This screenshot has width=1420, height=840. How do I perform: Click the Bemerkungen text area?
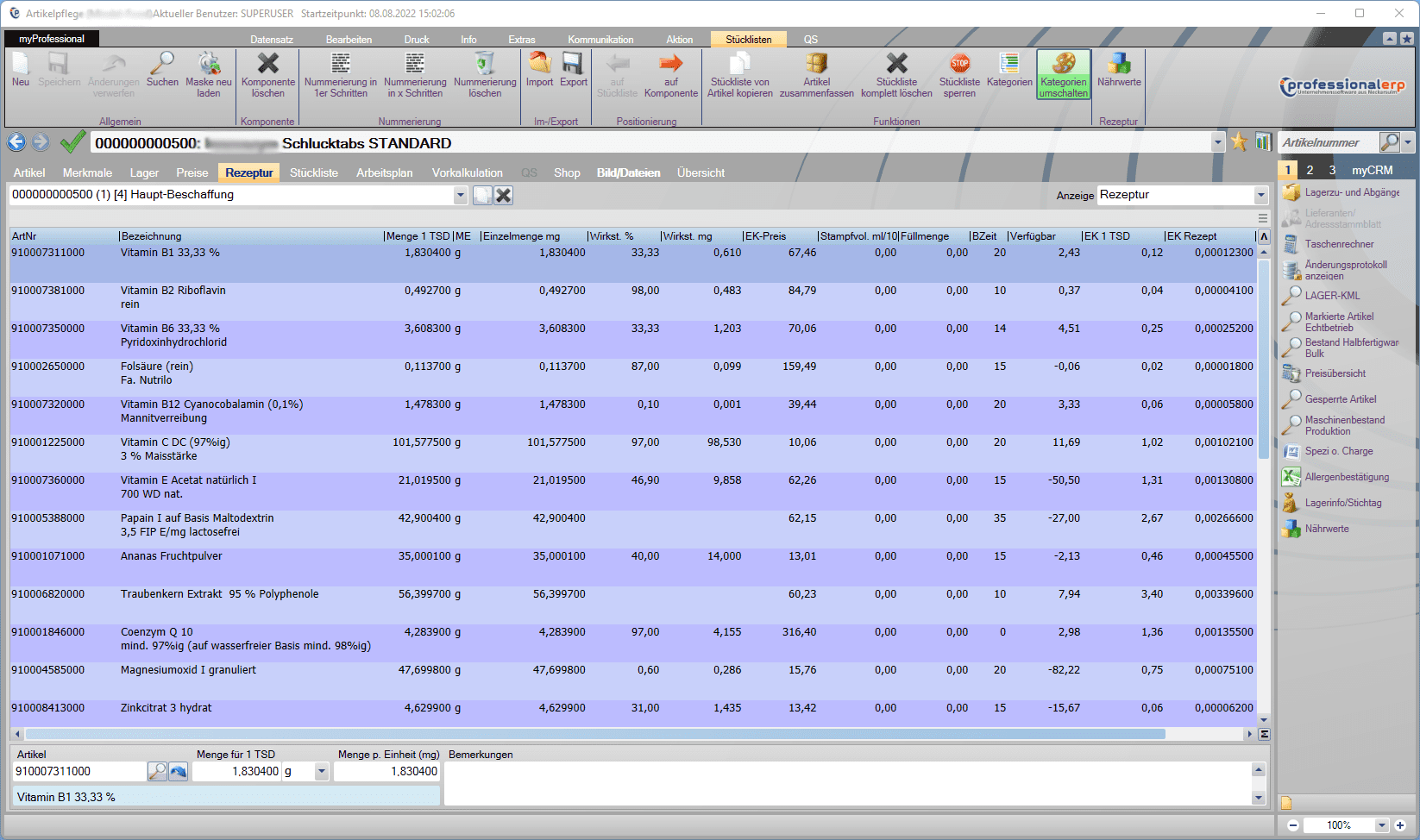pyautogui.click(x=848, y=783)
